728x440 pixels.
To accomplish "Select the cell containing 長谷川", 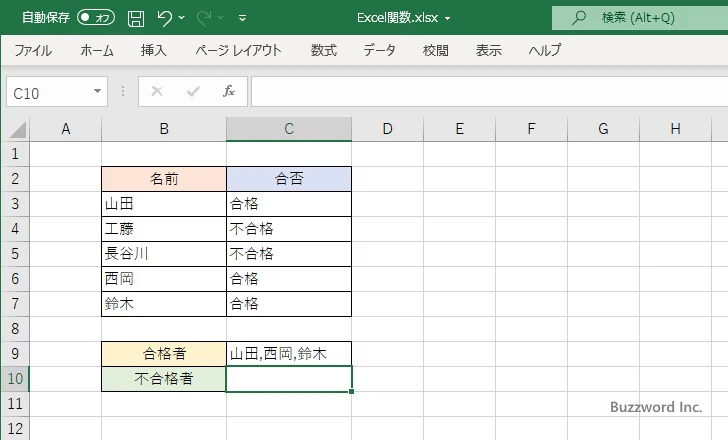I will point(164,254).
